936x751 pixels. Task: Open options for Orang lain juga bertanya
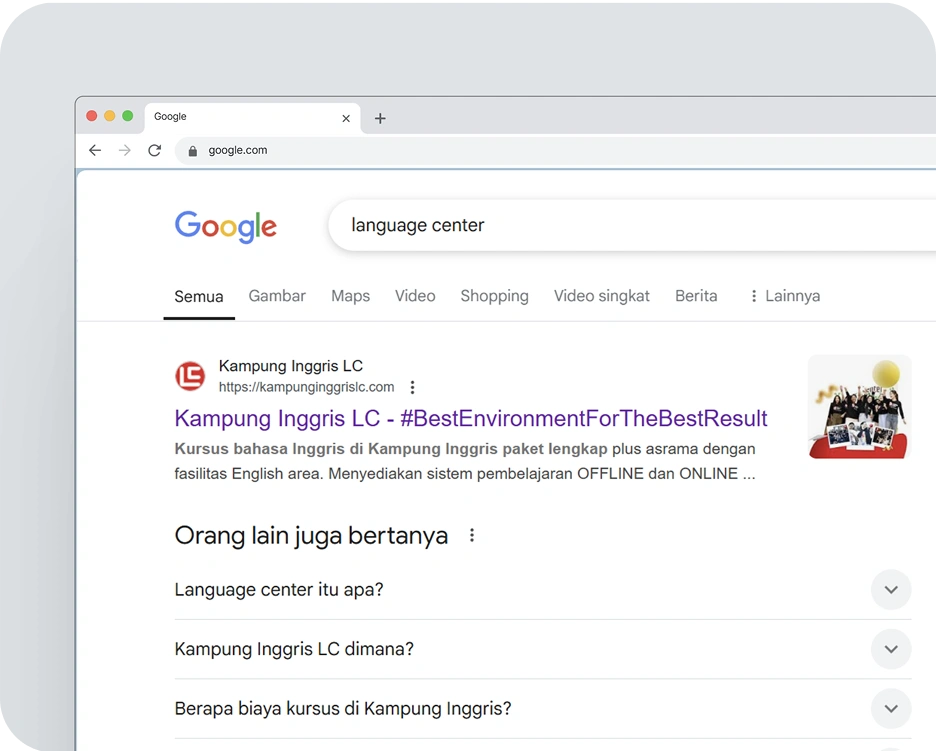pyautogui.click(x=471, y=535)
